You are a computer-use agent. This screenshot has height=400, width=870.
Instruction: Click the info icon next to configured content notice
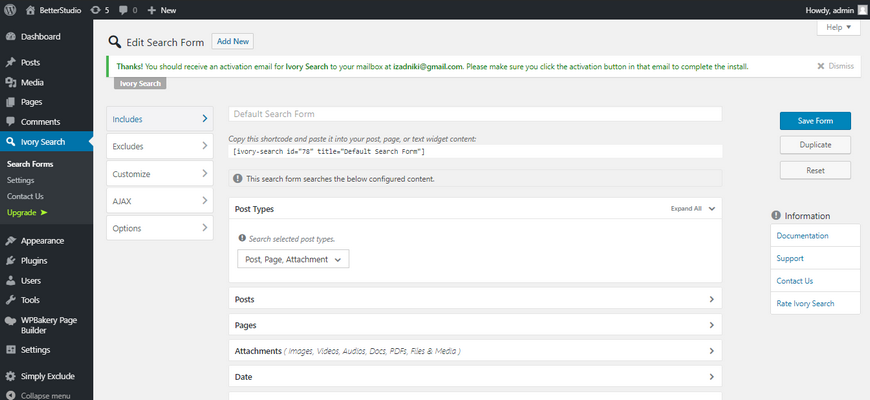pyautogui.click(x=237, y=179)
